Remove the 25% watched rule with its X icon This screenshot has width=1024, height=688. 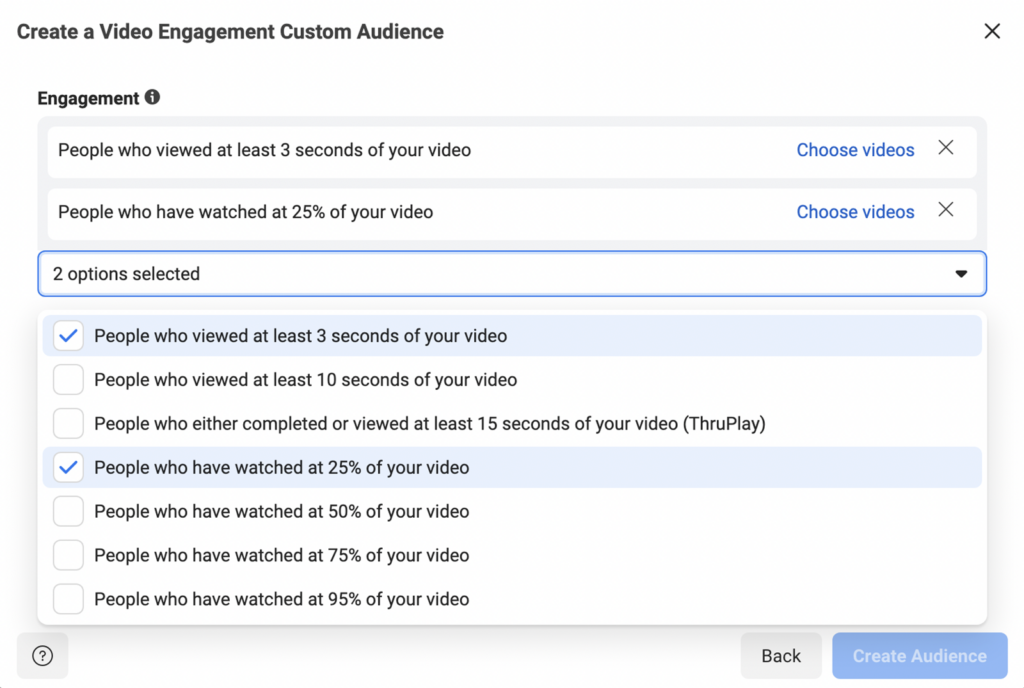coord(946,209)
